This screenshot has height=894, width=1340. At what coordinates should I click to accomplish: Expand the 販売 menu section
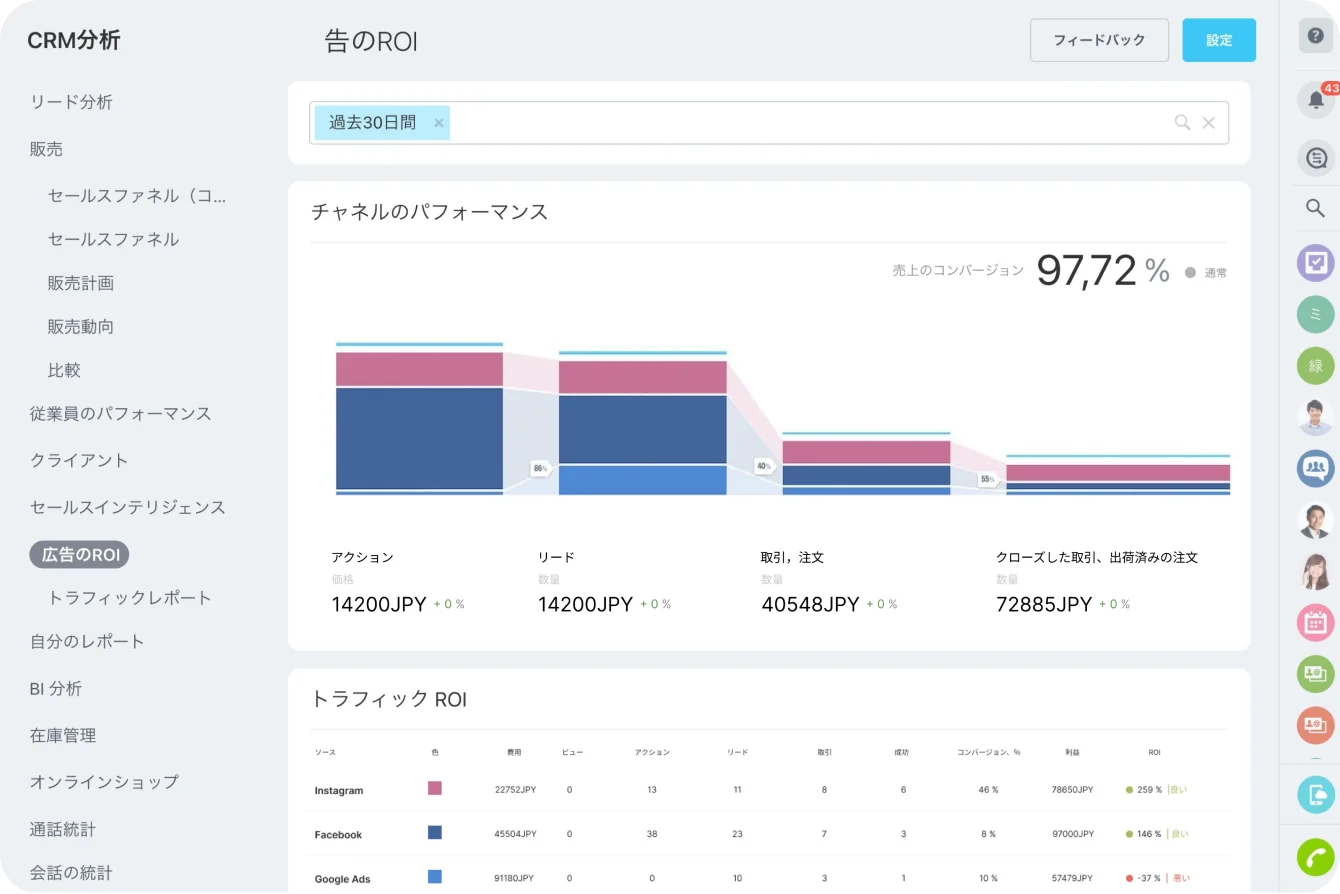(46, 149)
